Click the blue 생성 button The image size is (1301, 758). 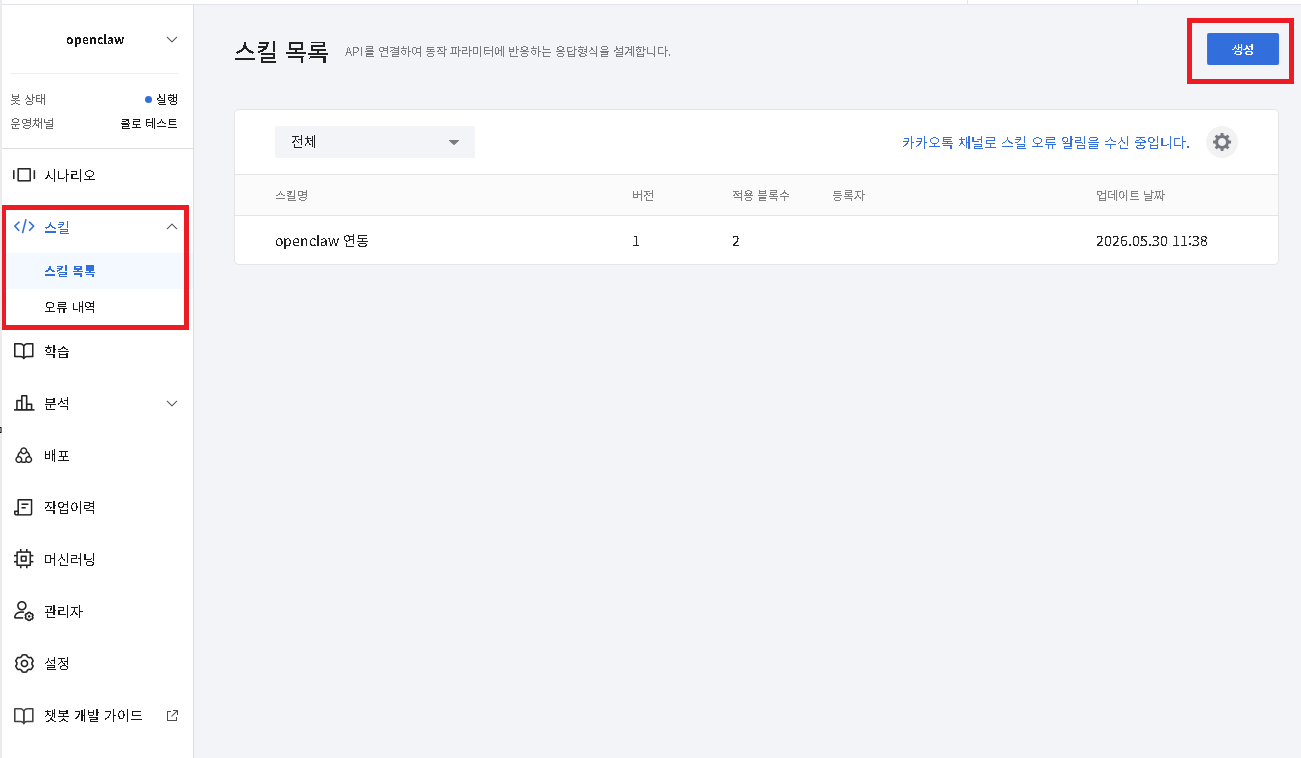[x=1242, y=49]
